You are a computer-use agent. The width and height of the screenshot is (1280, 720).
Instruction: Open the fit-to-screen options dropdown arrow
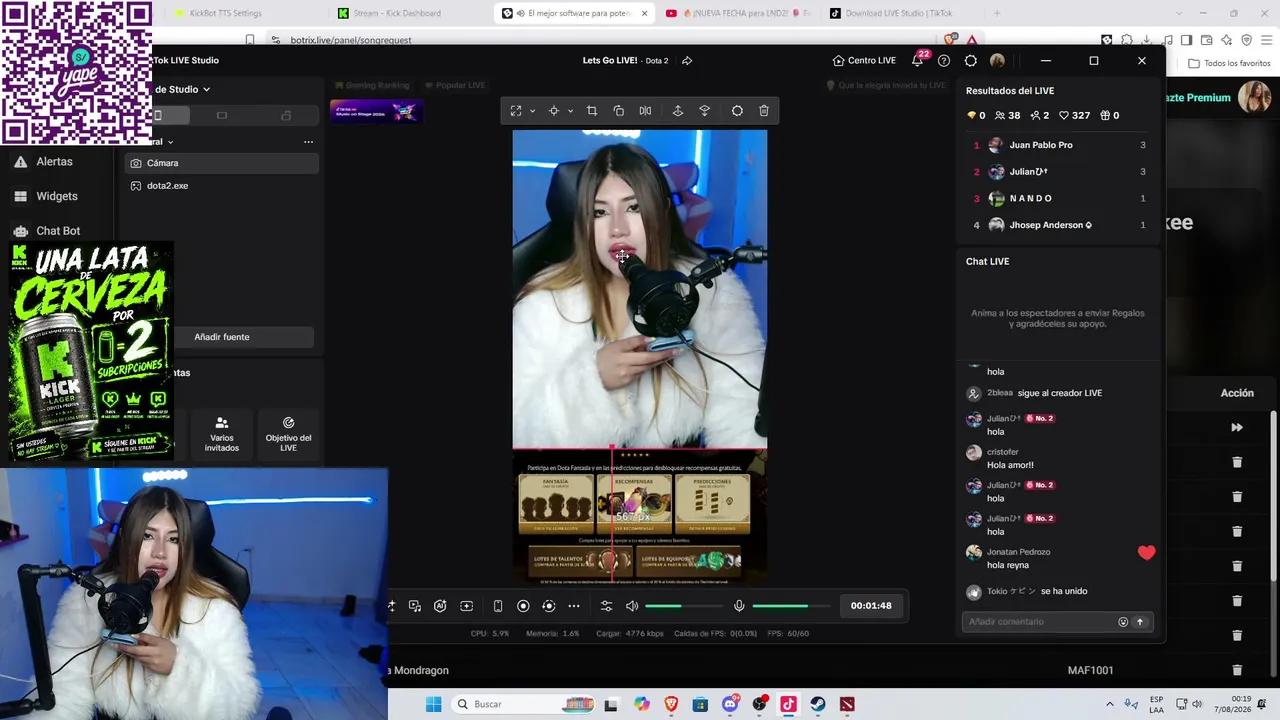pos(532,111)
